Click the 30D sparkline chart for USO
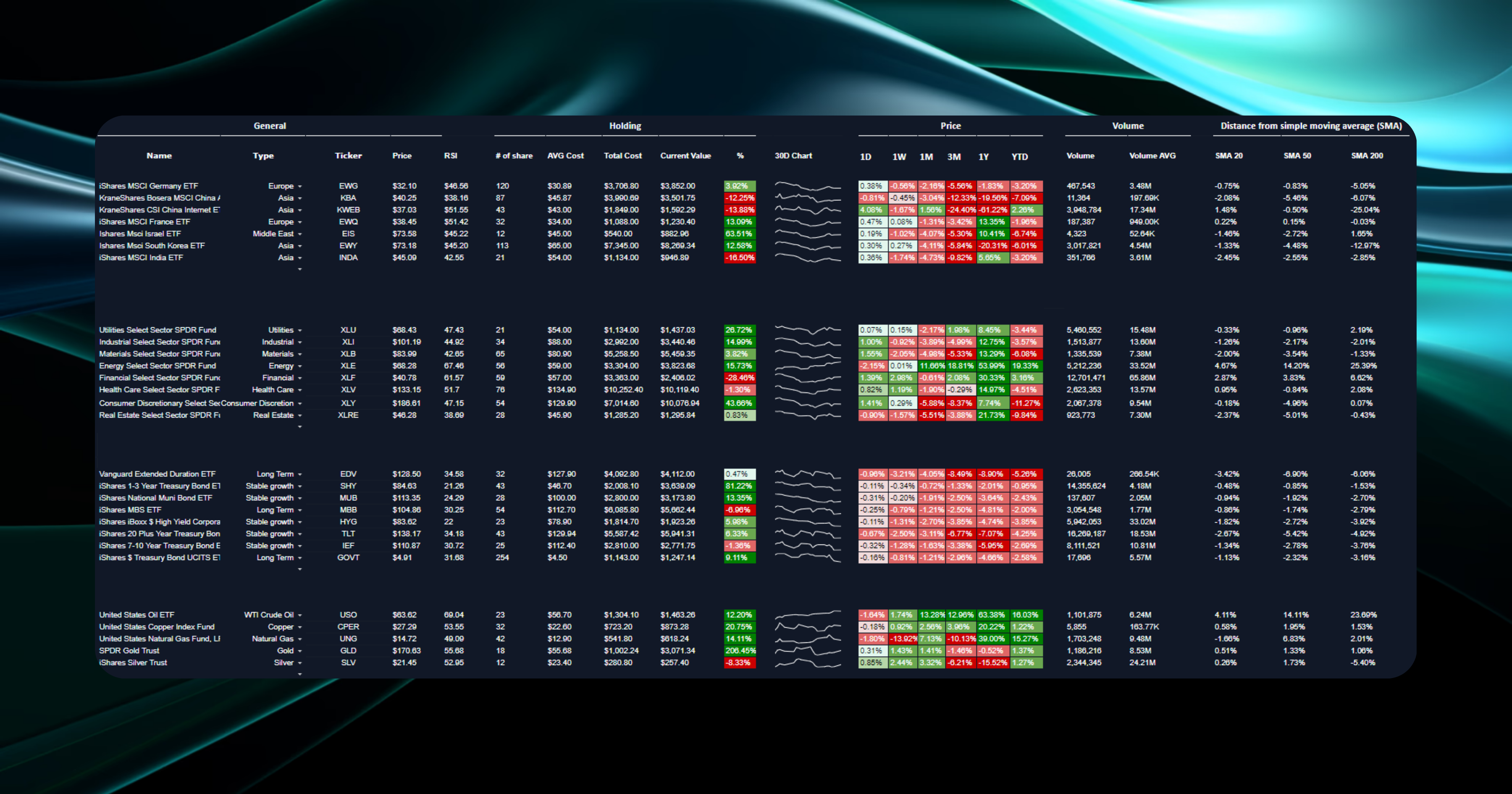1512x794 pixels. (x=807, y=615)
